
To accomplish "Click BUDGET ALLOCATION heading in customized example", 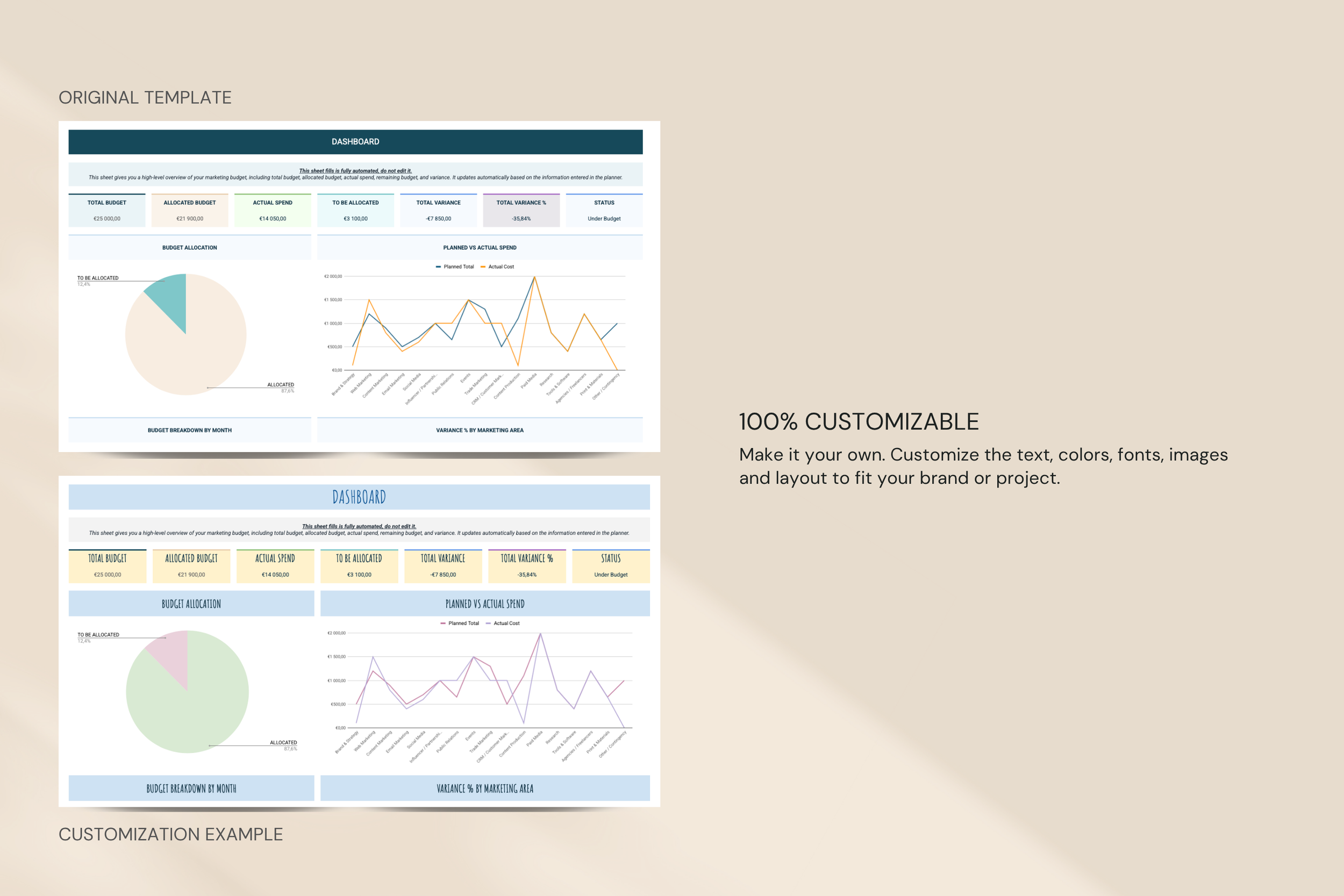I will (x=191, y=604).
